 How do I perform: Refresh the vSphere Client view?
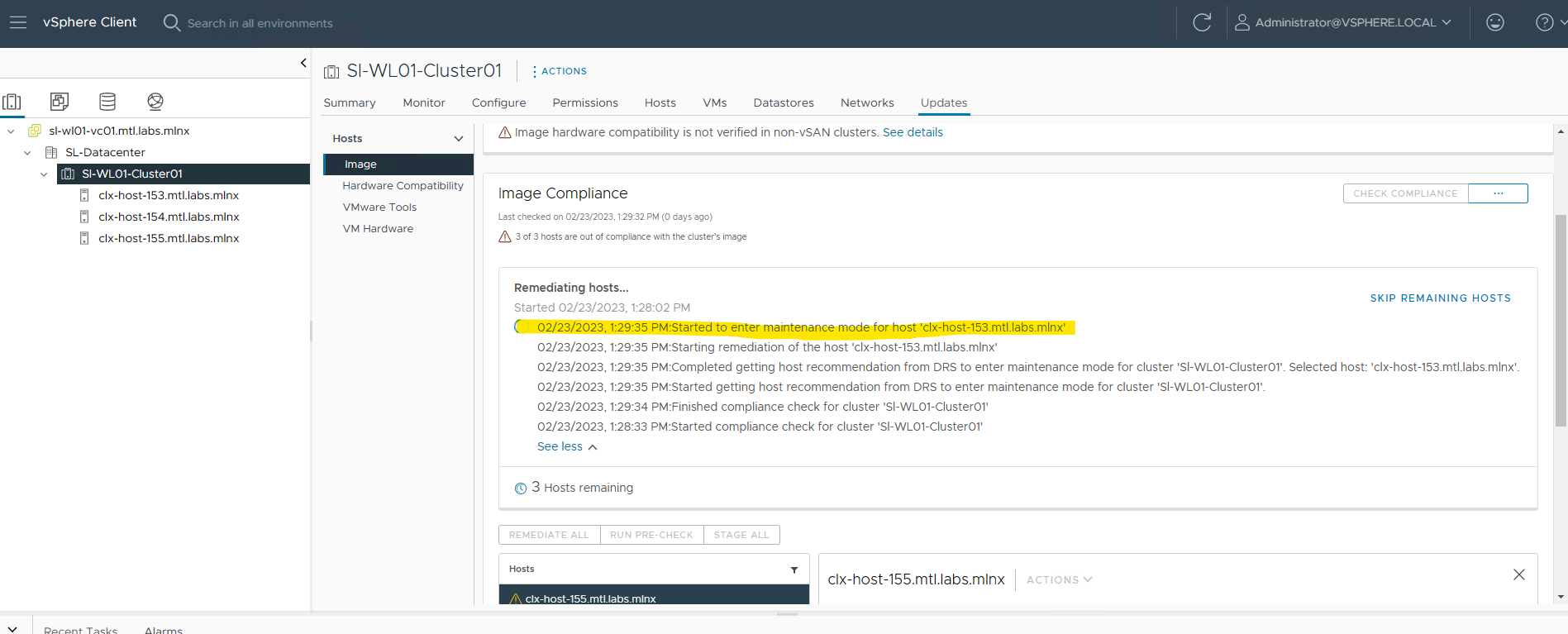[x=1202, y=22]
